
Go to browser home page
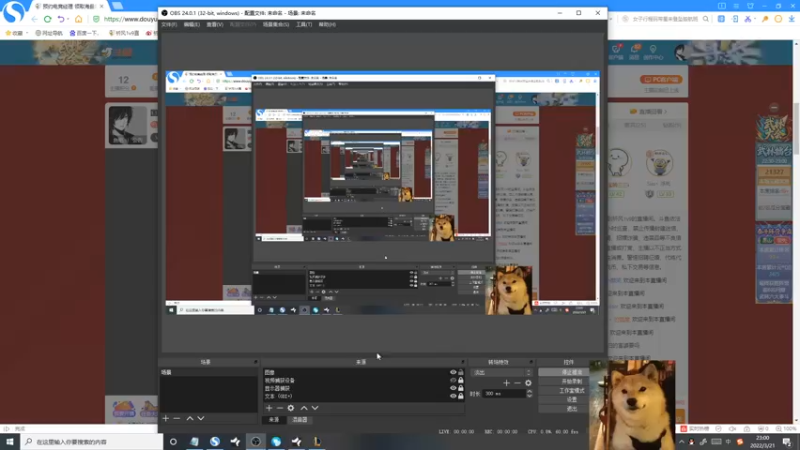click(79, 19)
